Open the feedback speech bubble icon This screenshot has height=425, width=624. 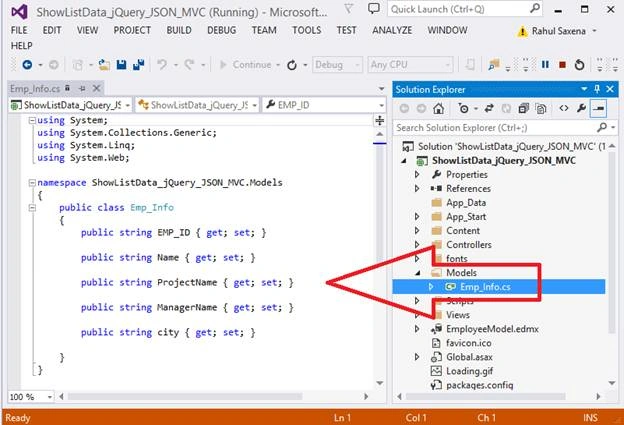[x=373, y=8]
